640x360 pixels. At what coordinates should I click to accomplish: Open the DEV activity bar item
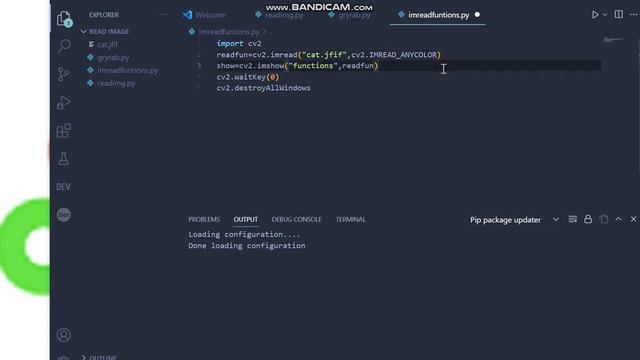tap(63, 187)
